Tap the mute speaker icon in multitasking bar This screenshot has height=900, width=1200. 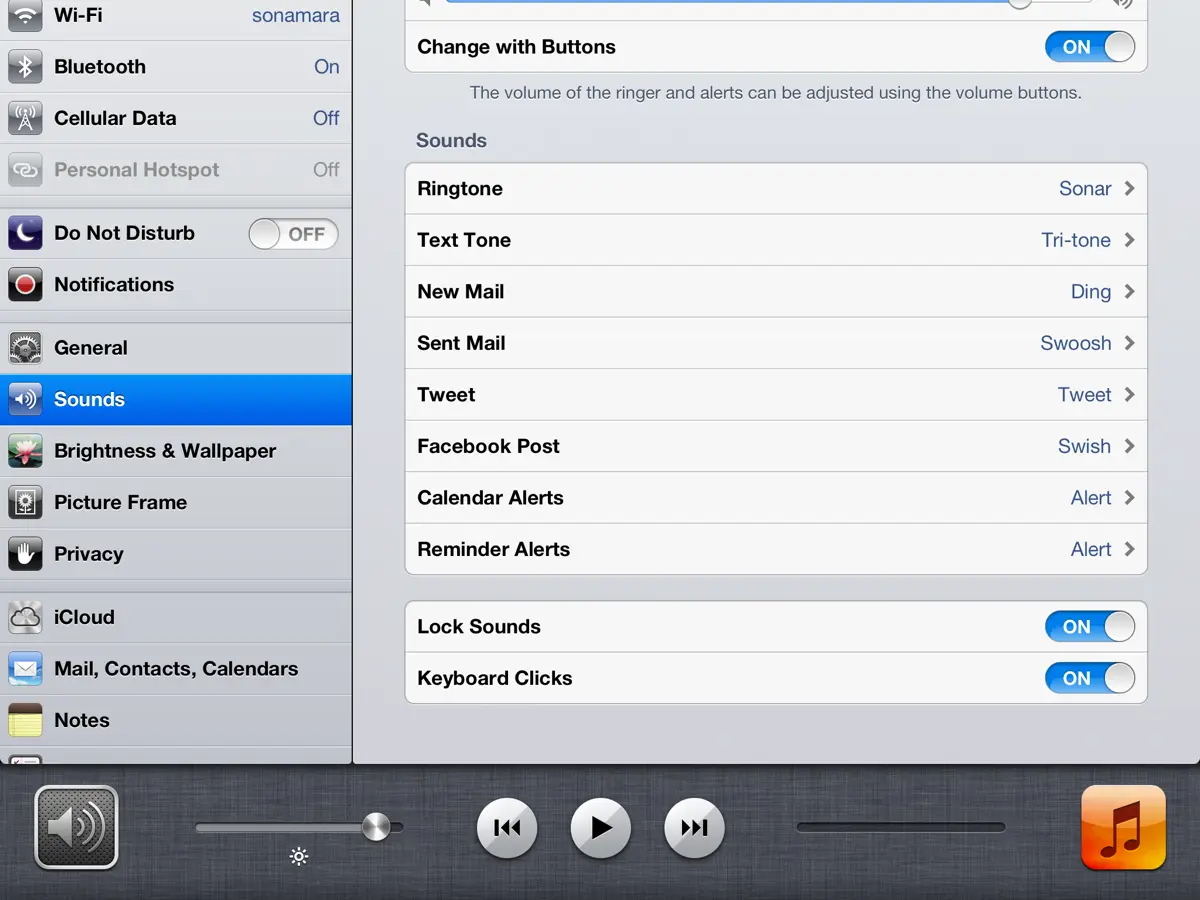(76, 827)
